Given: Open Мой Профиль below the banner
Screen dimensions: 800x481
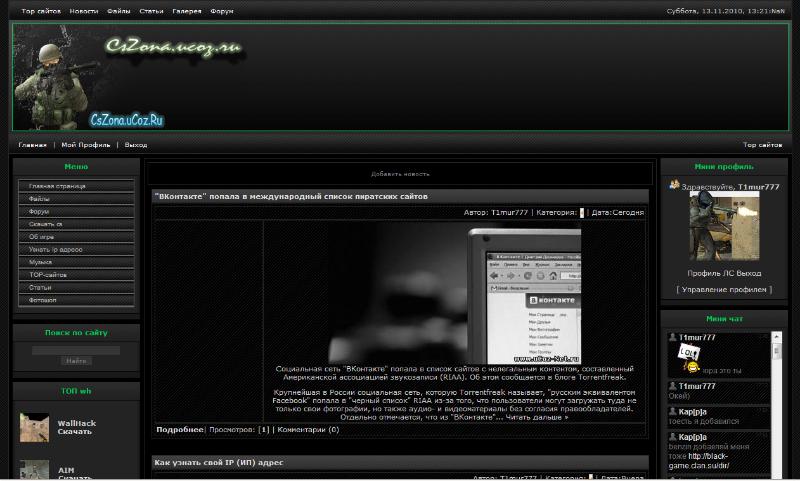Looking at the screenshot, I should (86, 145).
